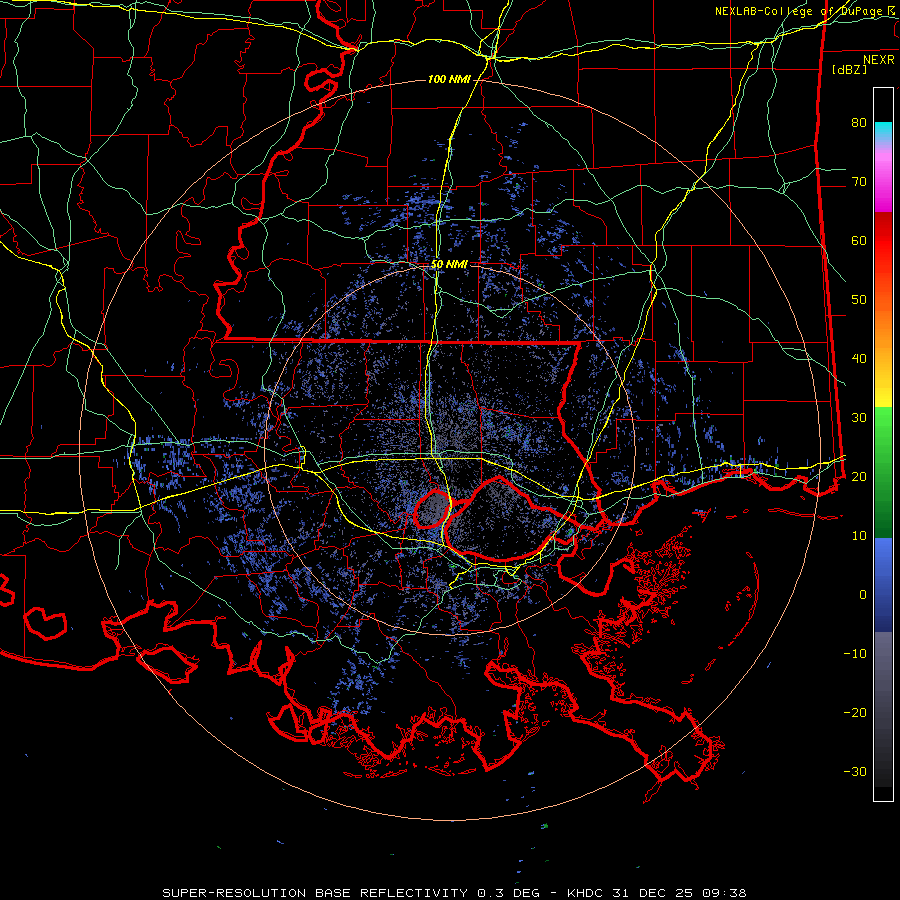
Task: Click the 30 value on dBZ scale
Action: [859, 417]
